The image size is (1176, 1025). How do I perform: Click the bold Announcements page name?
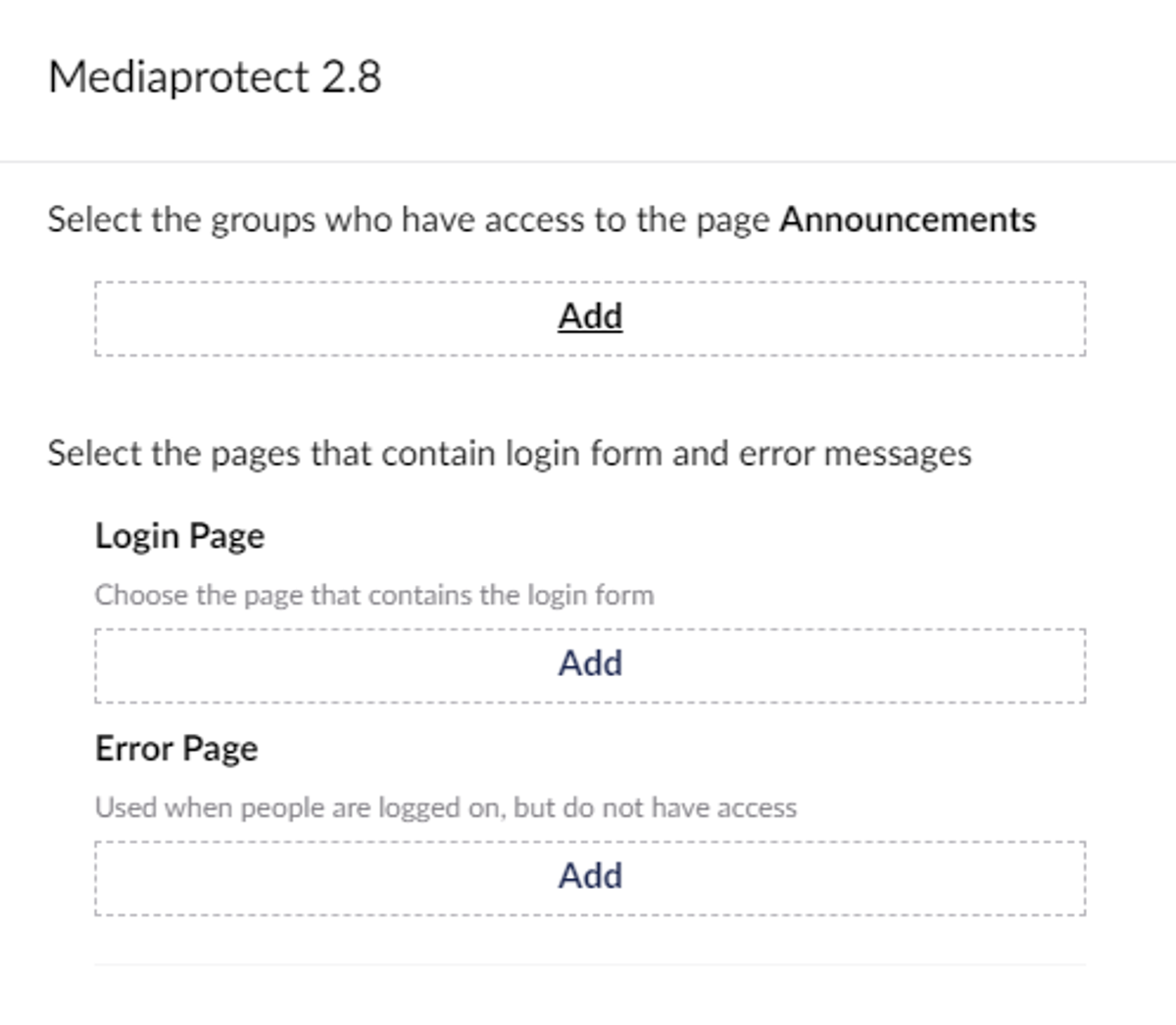(x=907, y=220)
